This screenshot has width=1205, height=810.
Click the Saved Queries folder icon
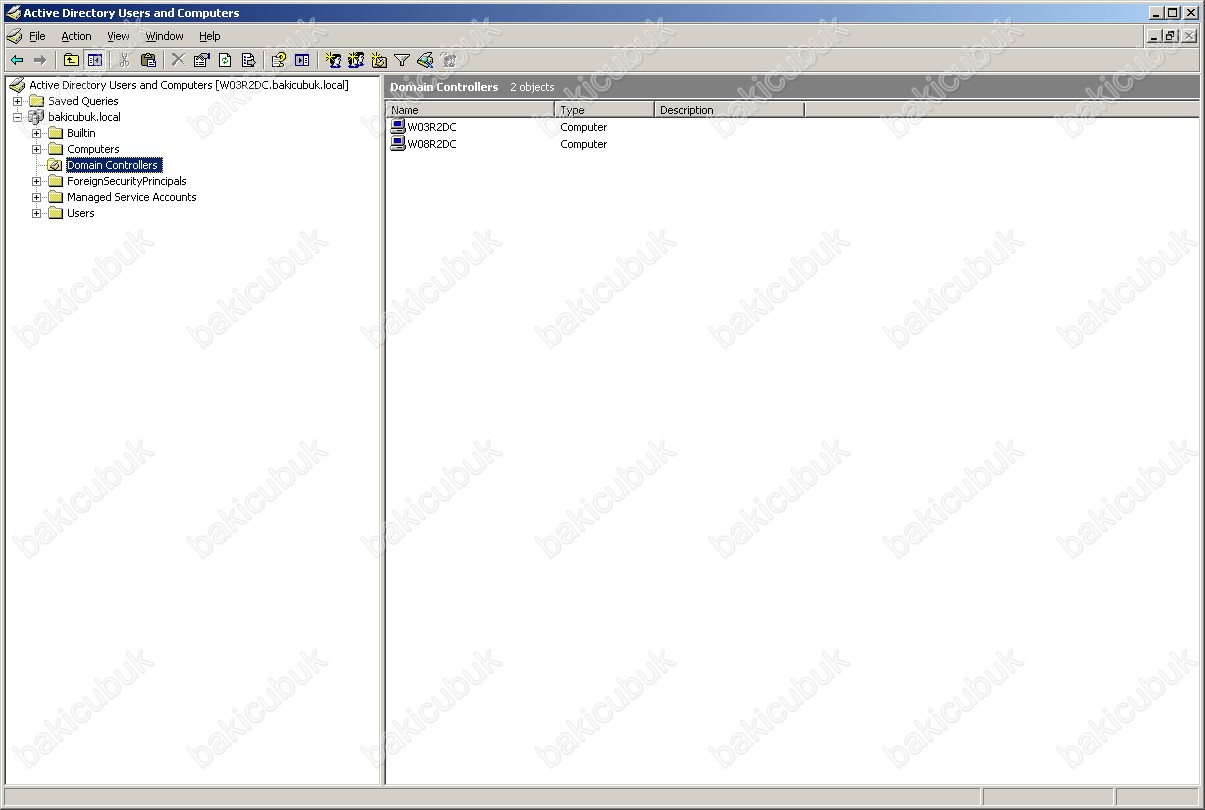(x=37, y=101)
